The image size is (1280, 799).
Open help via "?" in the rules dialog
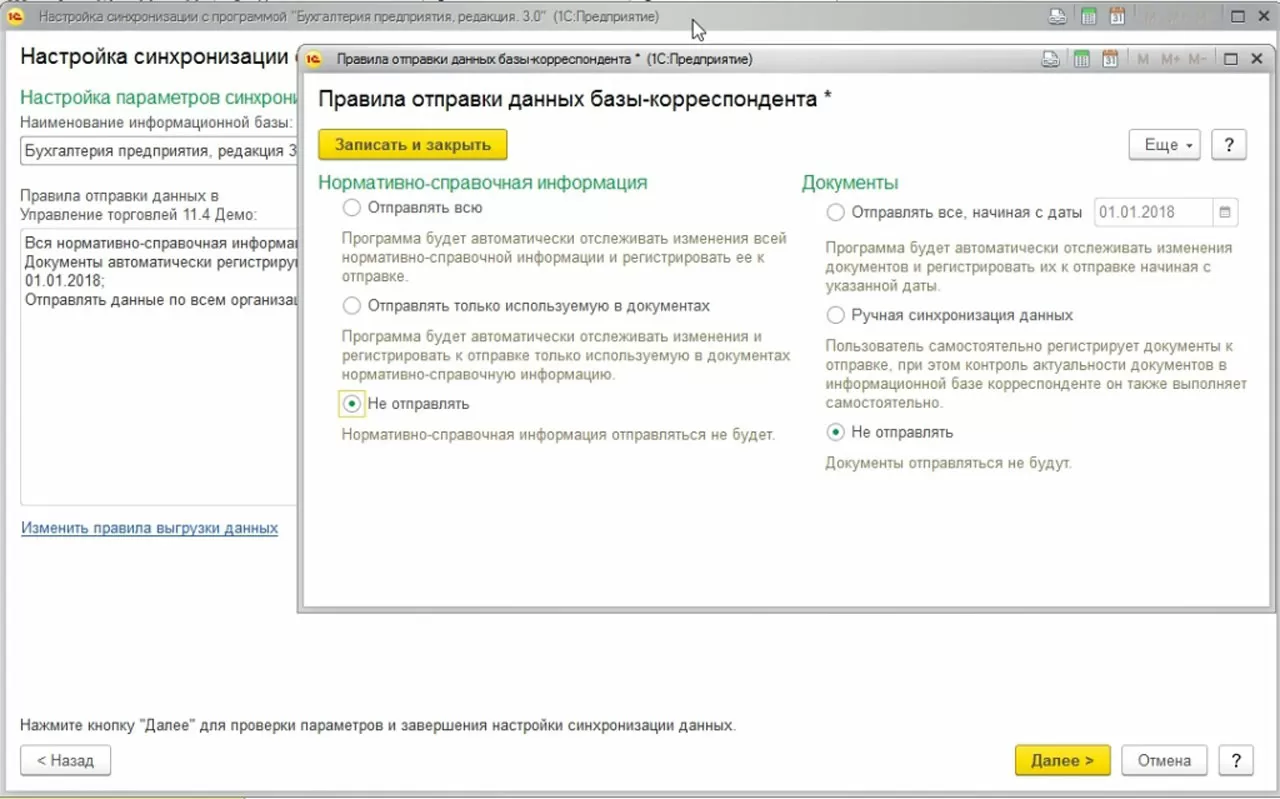(1228, 145)
